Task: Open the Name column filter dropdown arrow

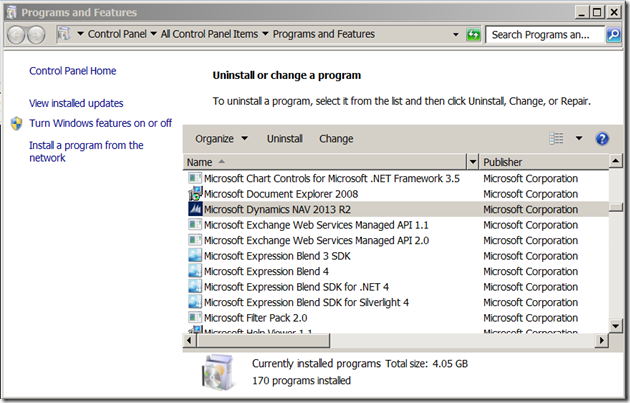Action: [473, 162]
